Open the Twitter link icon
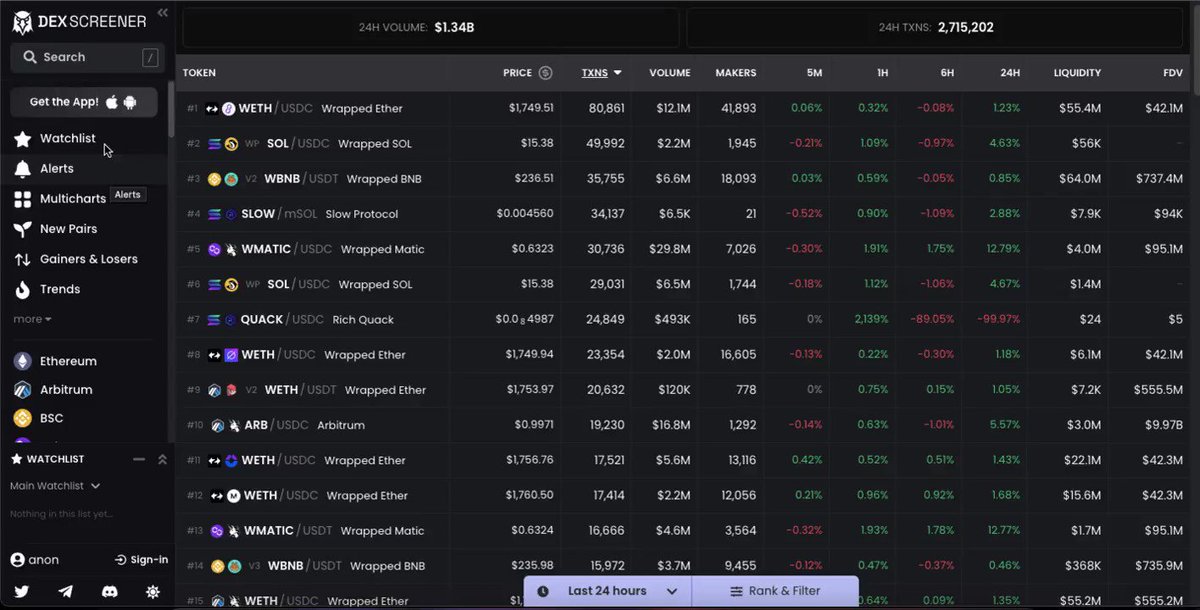Image resolution: width=1200 pixels, height=610 pixels. click(21, 592)
